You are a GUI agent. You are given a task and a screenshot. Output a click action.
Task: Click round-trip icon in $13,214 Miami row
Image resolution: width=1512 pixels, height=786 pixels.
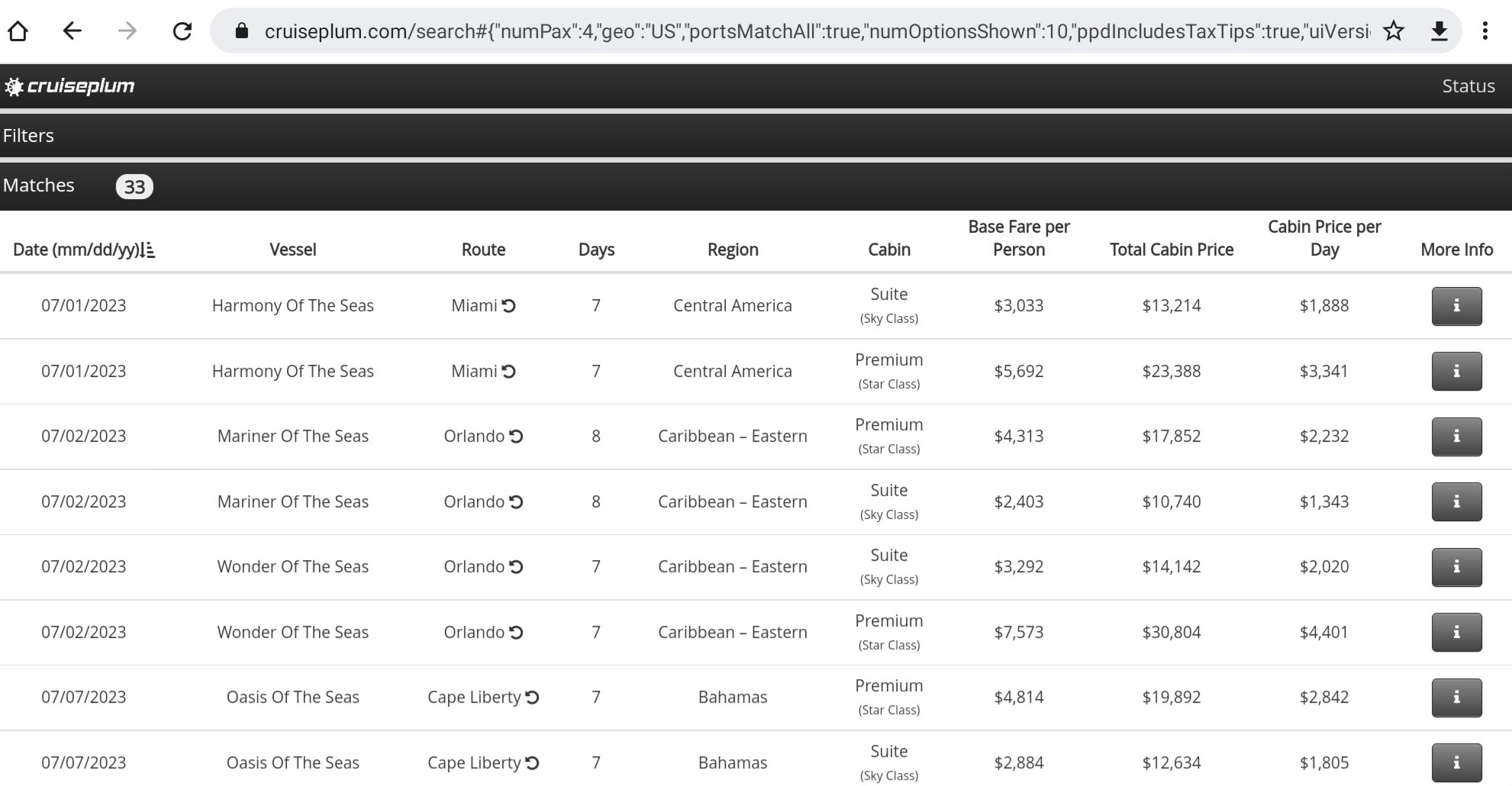click(509, 306)
